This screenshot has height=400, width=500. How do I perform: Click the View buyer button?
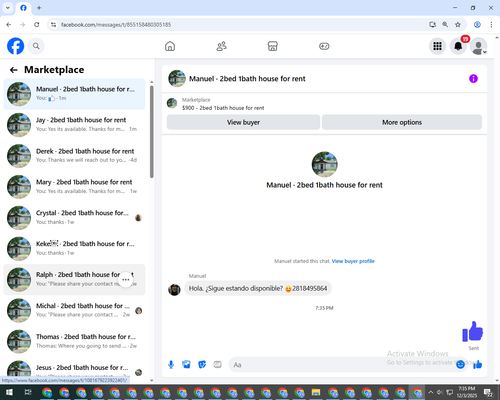tap(243, 122)
